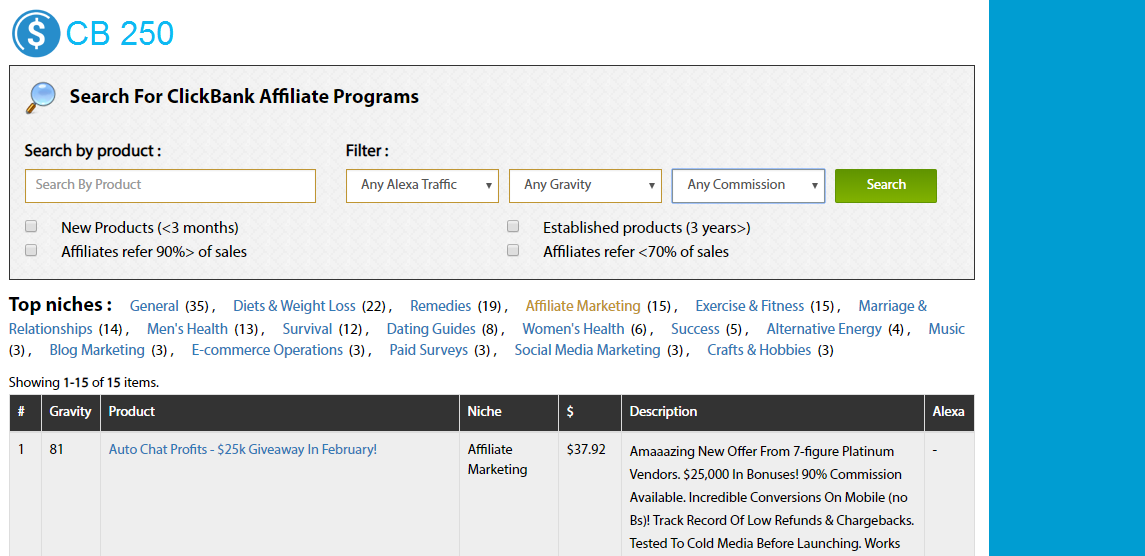
Task: Check Affiliates refer 90%> of sales
Action: pos(31,251)
